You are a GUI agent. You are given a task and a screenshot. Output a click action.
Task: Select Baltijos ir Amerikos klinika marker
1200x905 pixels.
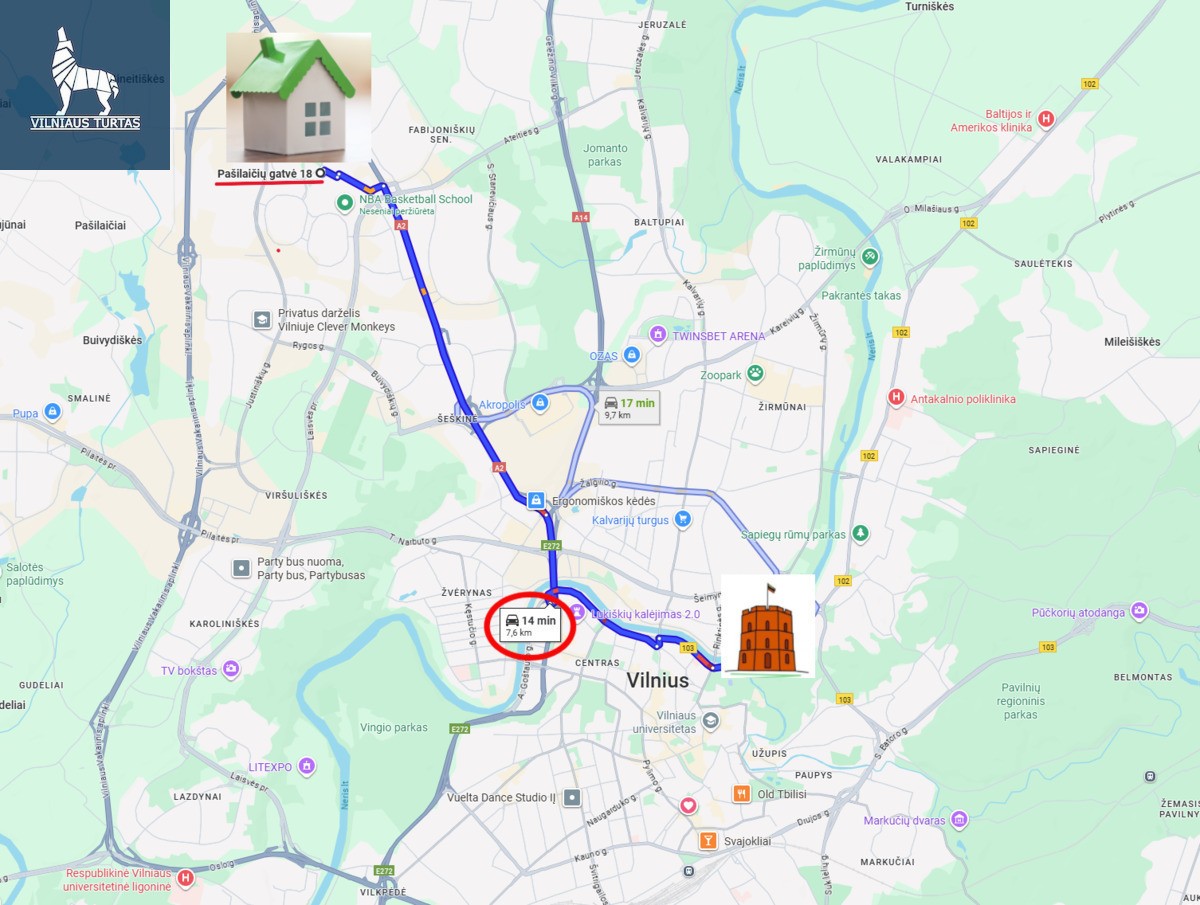click(x=1046, y=119)
